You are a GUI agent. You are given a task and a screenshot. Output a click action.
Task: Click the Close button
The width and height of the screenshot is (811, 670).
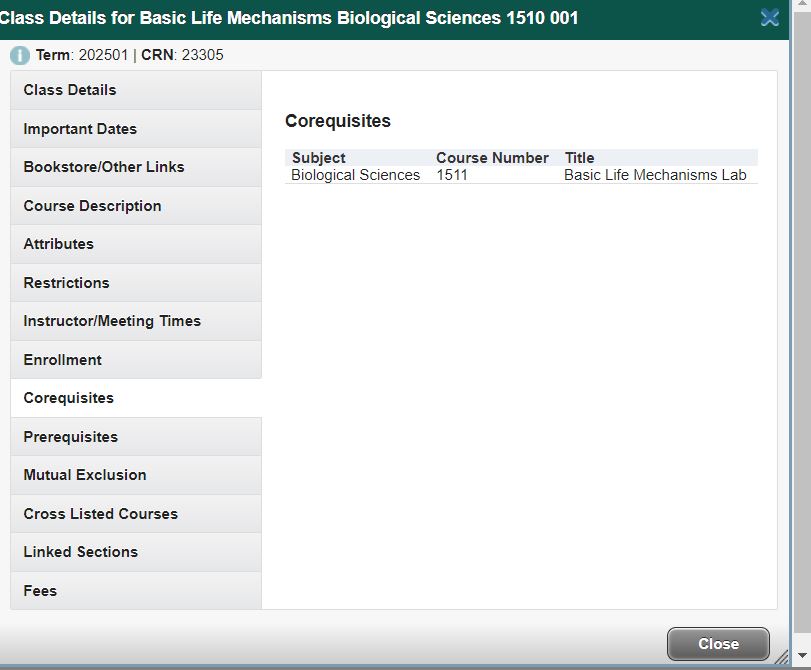[718, 644]
